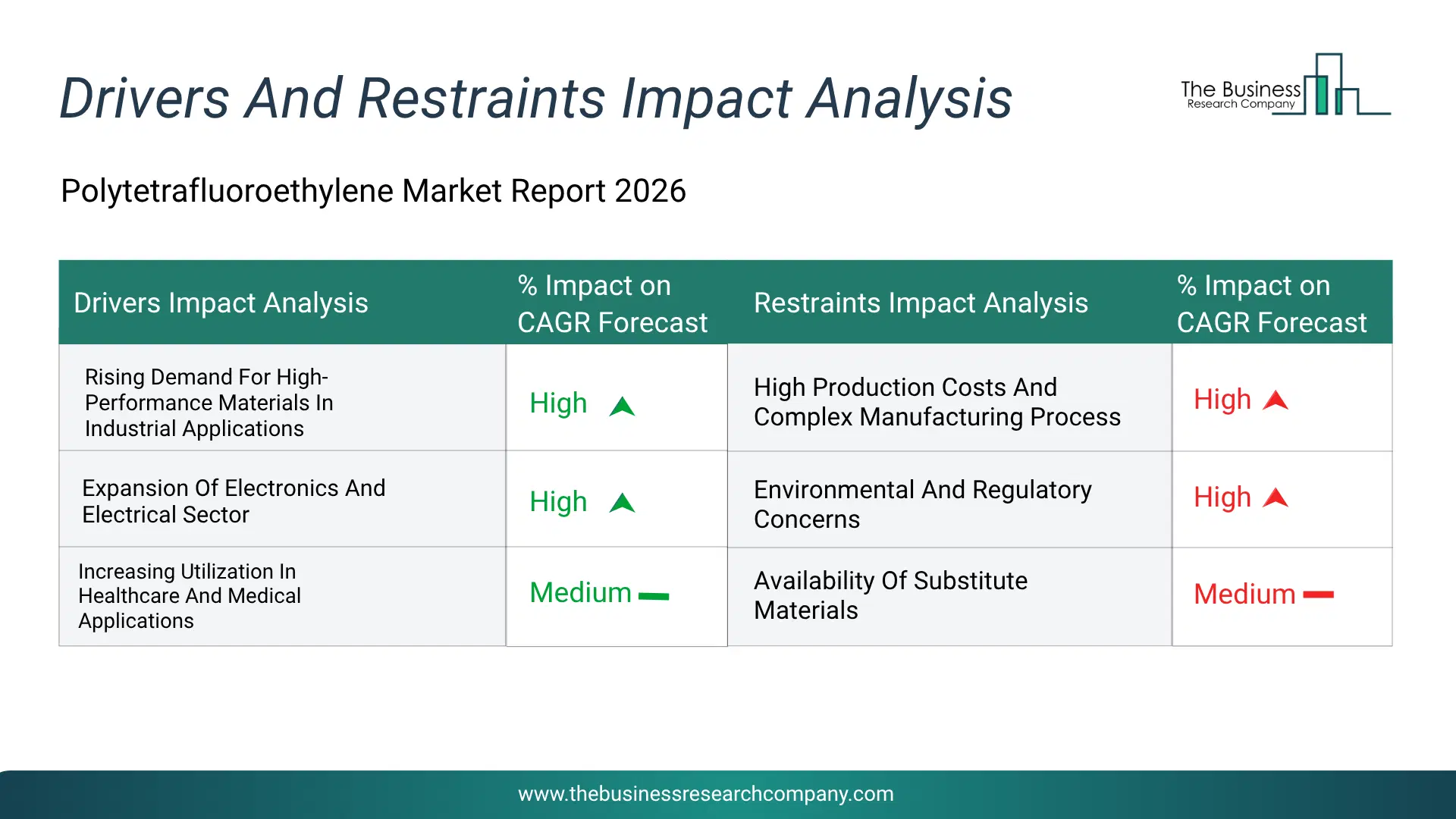Click the green Medium text
This screenshot has width=1456, height=819.
coord(580,592)
